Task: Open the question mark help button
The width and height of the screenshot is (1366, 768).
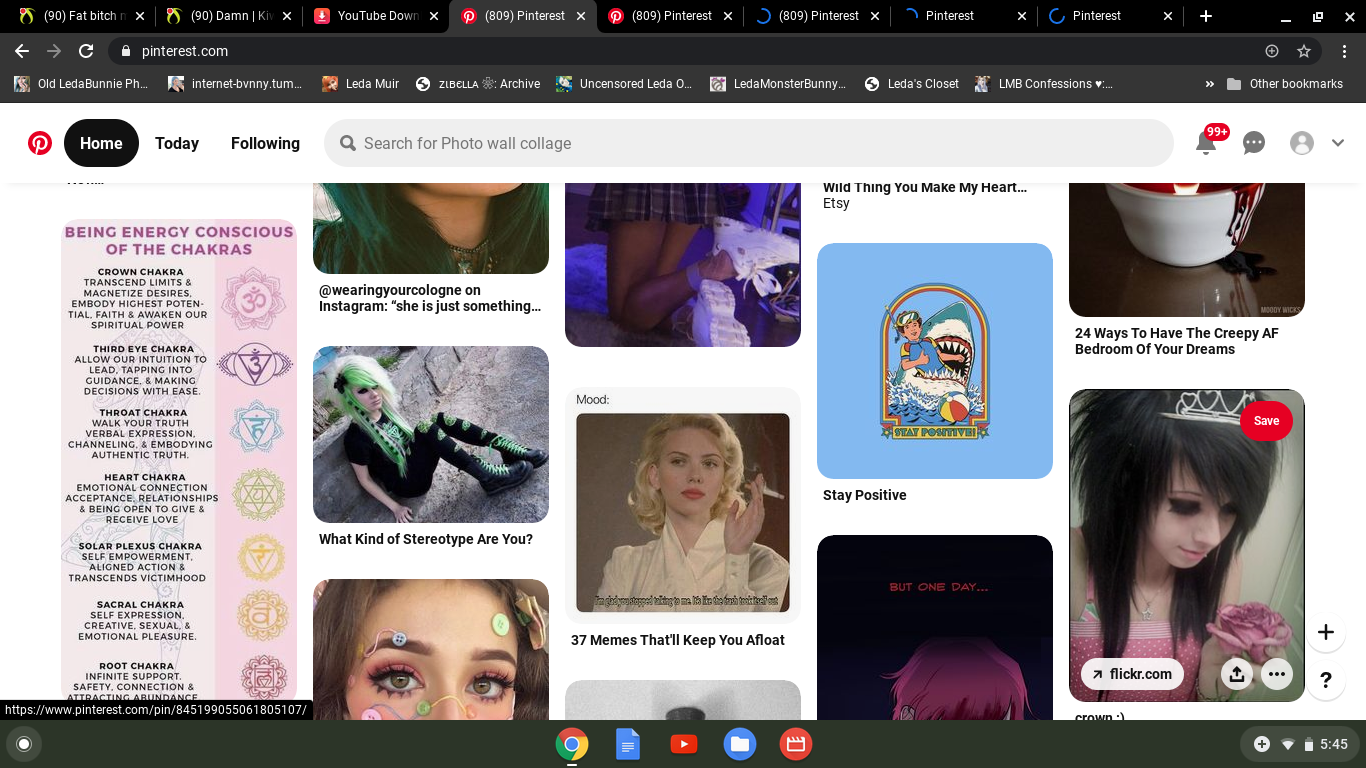Action: 1326,680
